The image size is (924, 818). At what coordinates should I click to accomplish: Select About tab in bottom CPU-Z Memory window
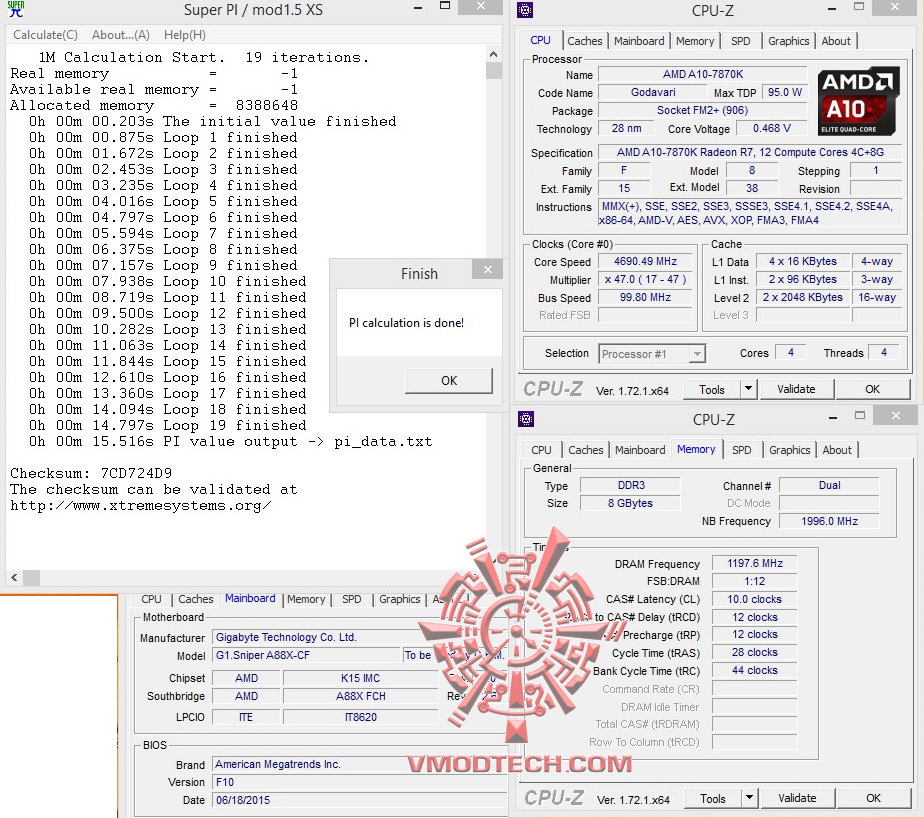[x=837, y=450]
